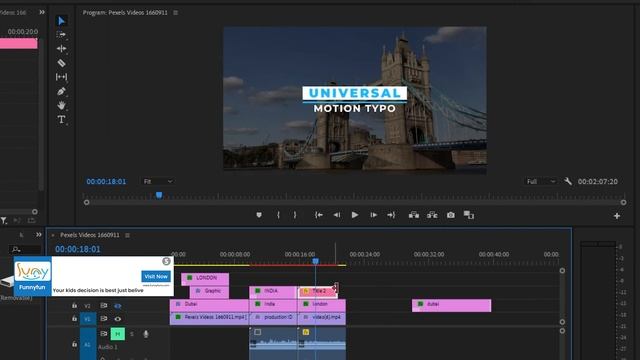Select the Ripple Edit tool
Screen dimensions: 640x360
pos(61,49)
